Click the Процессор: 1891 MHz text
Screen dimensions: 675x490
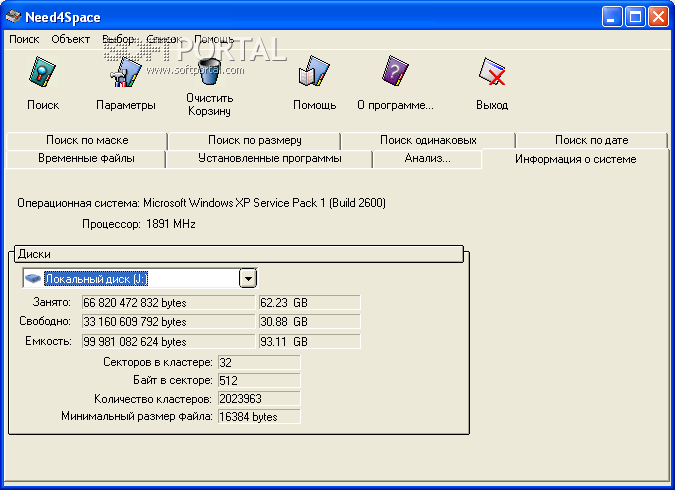[139, 224]
